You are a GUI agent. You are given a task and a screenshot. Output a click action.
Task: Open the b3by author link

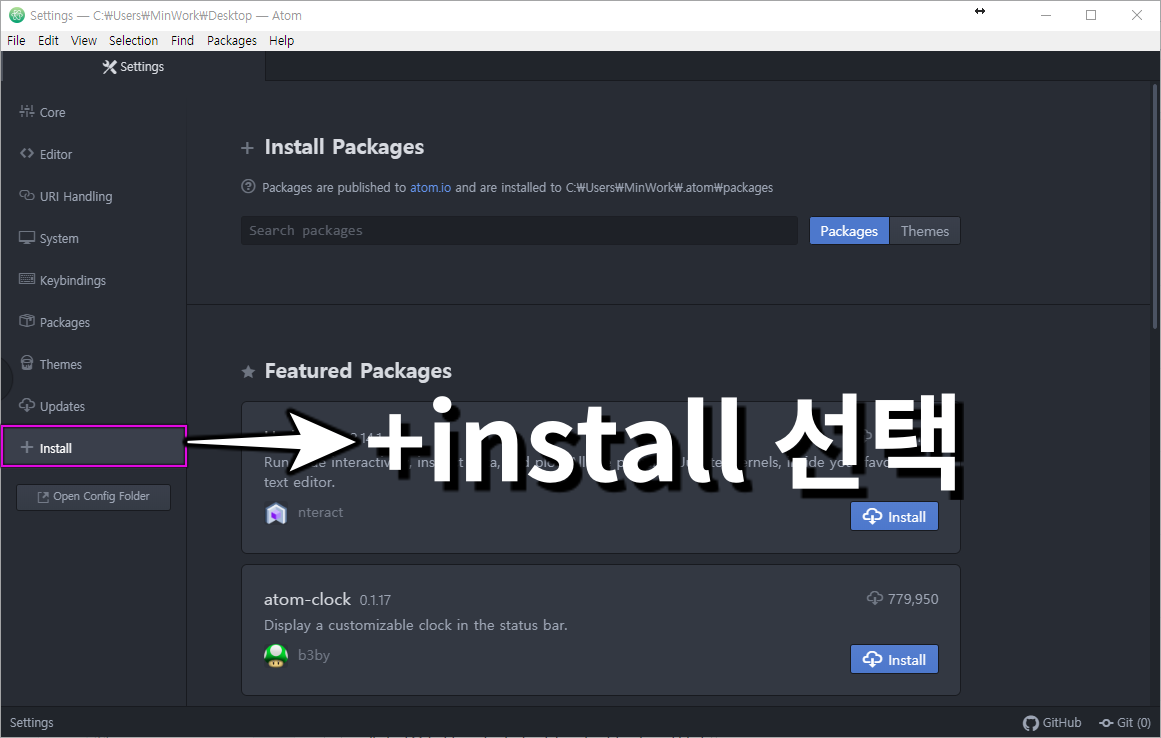[314, 655]
